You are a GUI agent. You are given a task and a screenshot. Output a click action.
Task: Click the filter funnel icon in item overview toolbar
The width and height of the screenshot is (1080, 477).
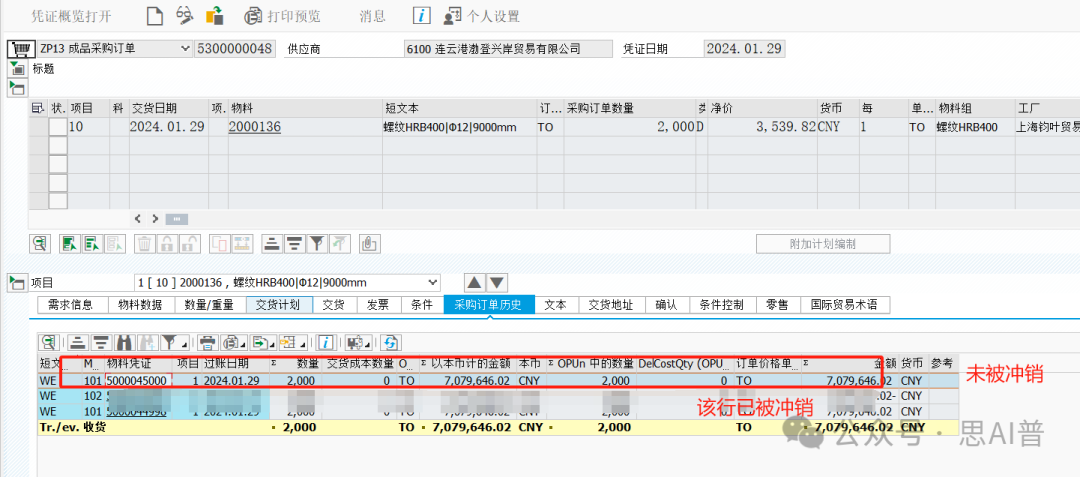(x=316, y=243)
